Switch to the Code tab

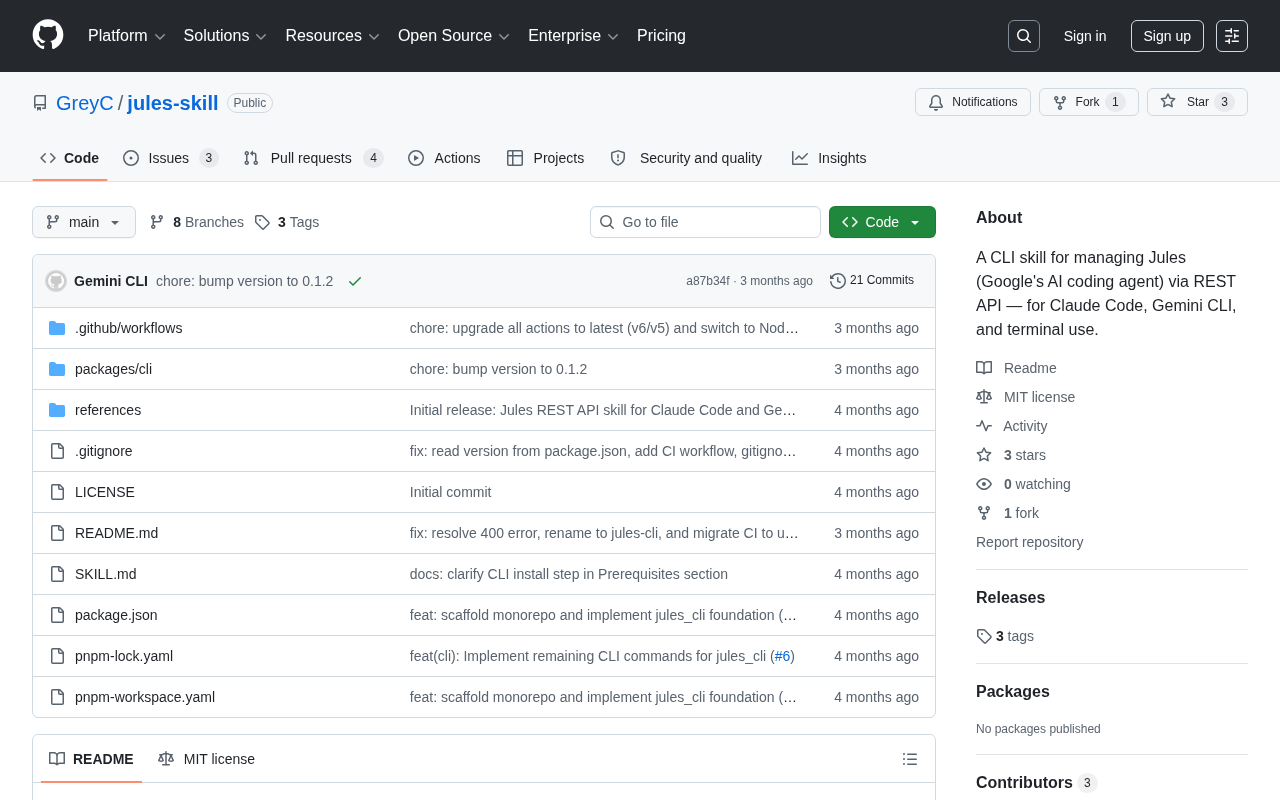click(x=70, y=158)
